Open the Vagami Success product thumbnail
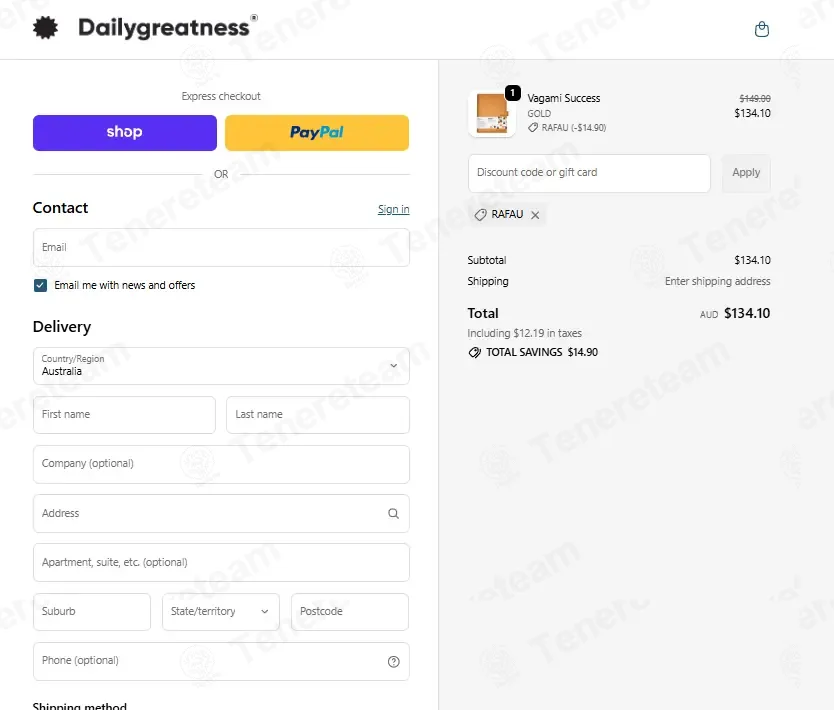This screenshot has height=710, width=834. coord(492,114)
